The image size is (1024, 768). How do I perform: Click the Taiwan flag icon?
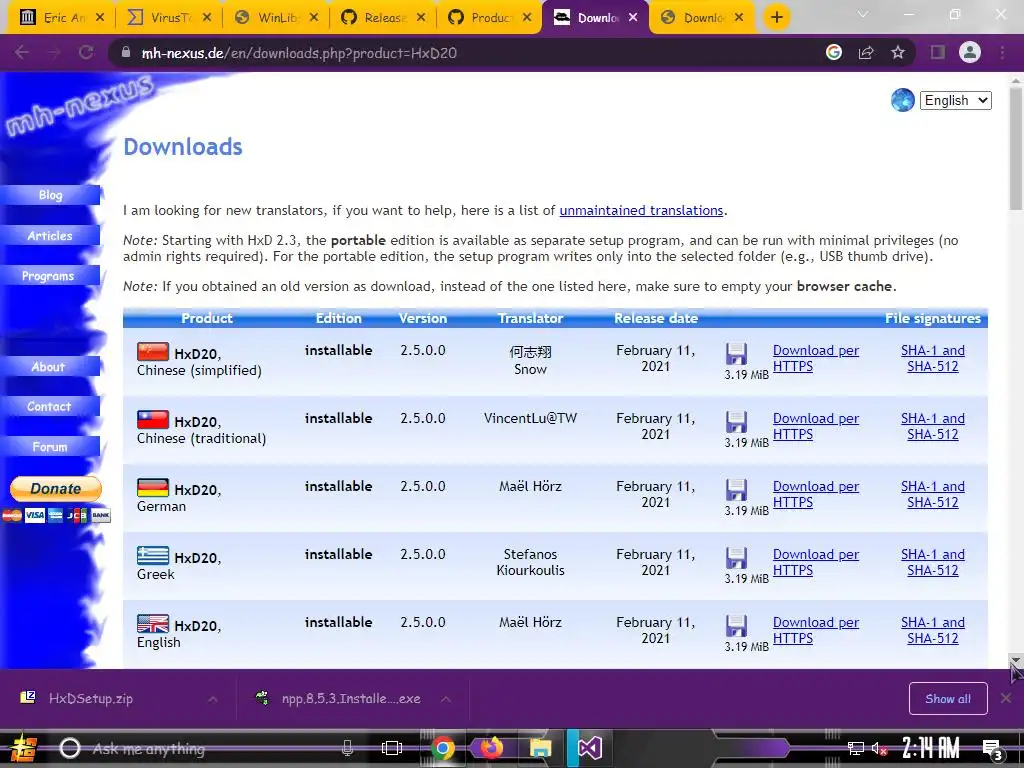153,419
